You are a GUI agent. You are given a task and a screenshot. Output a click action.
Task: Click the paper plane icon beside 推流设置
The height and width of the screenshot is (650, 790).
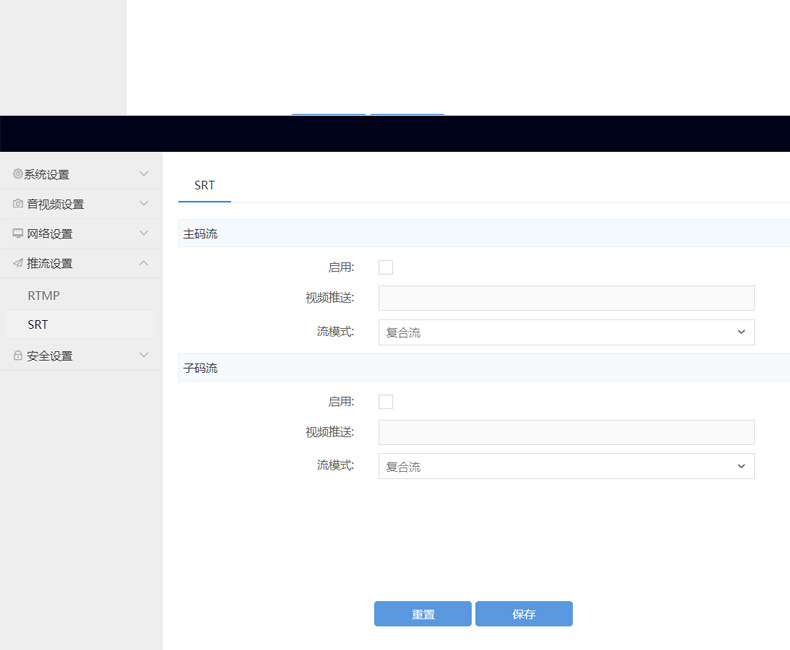point(18,263)
